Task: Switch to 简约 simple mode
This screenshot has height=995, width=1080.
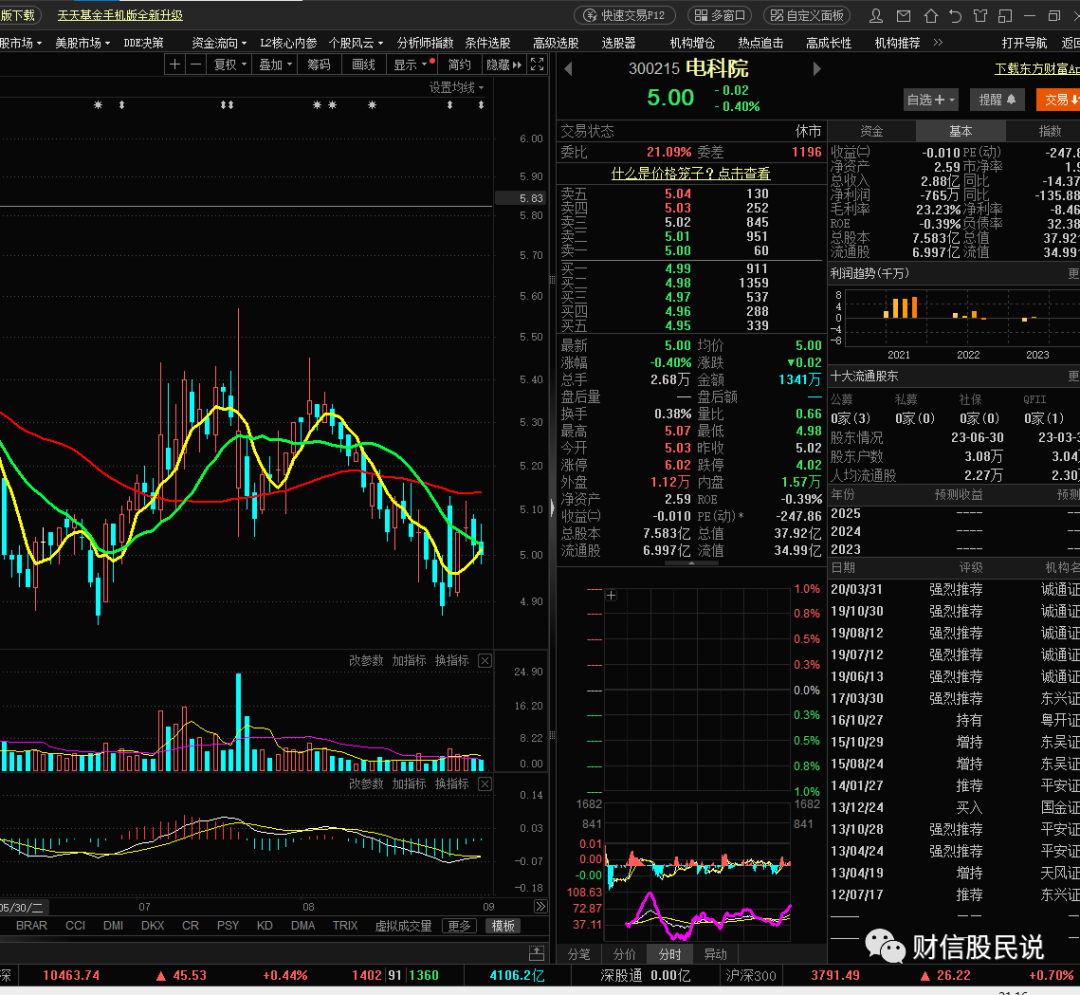Action: coord(459,64)
